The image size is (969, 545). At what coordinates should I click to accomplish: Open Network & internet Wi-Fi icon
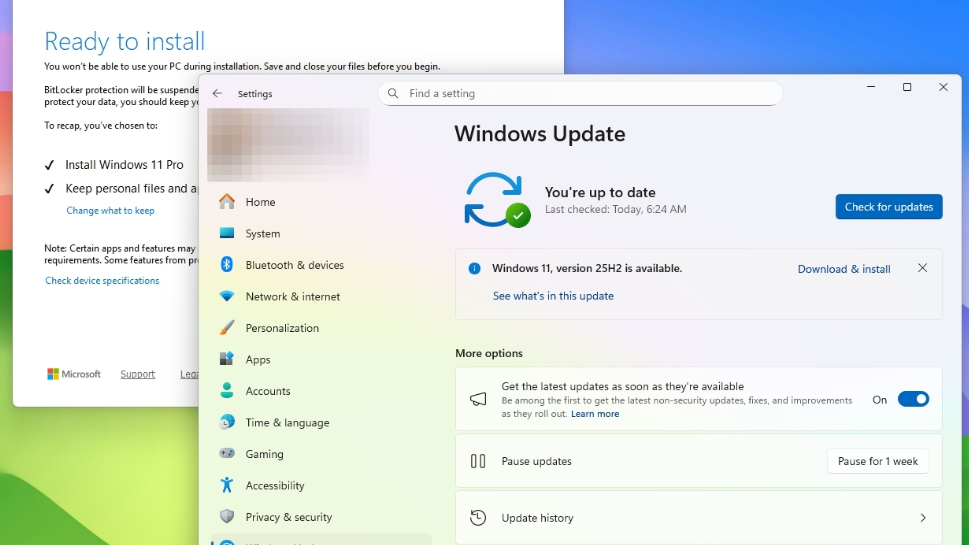tap(227, 297)
